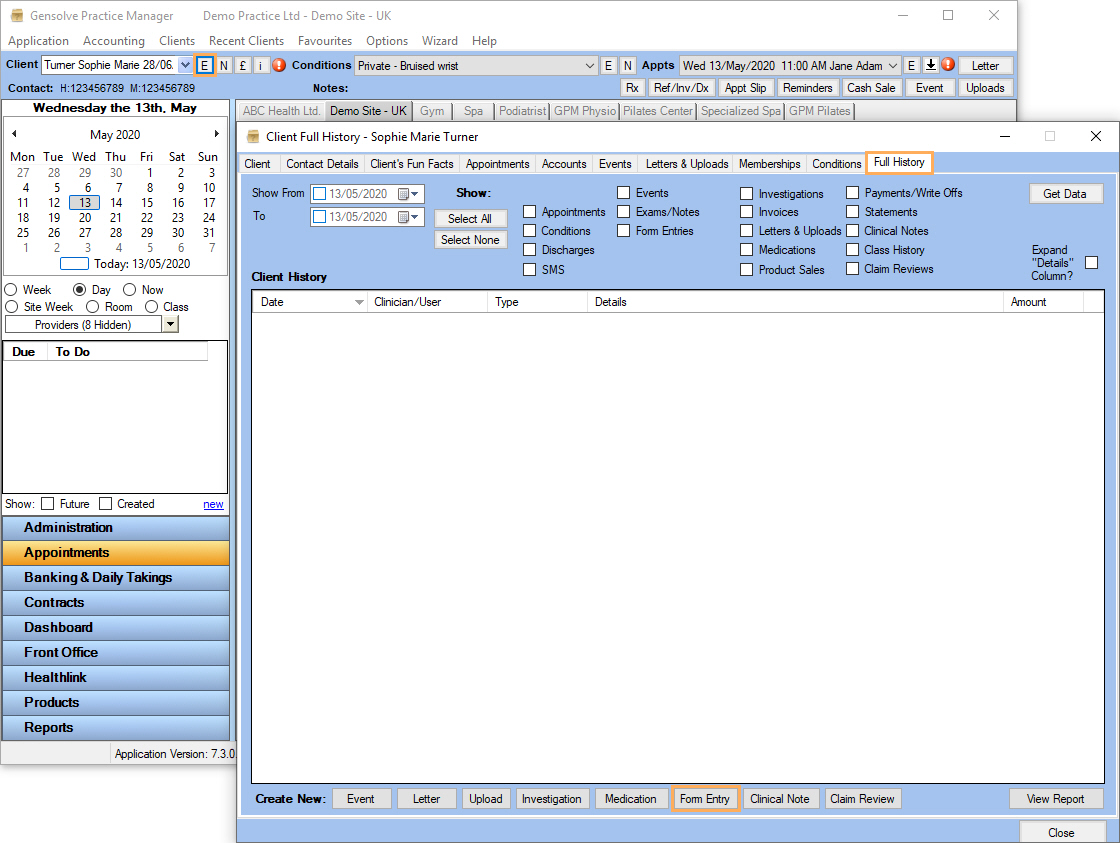Click the Select All button
This screenshot has width=1120, height=843.
pos(470,219)
